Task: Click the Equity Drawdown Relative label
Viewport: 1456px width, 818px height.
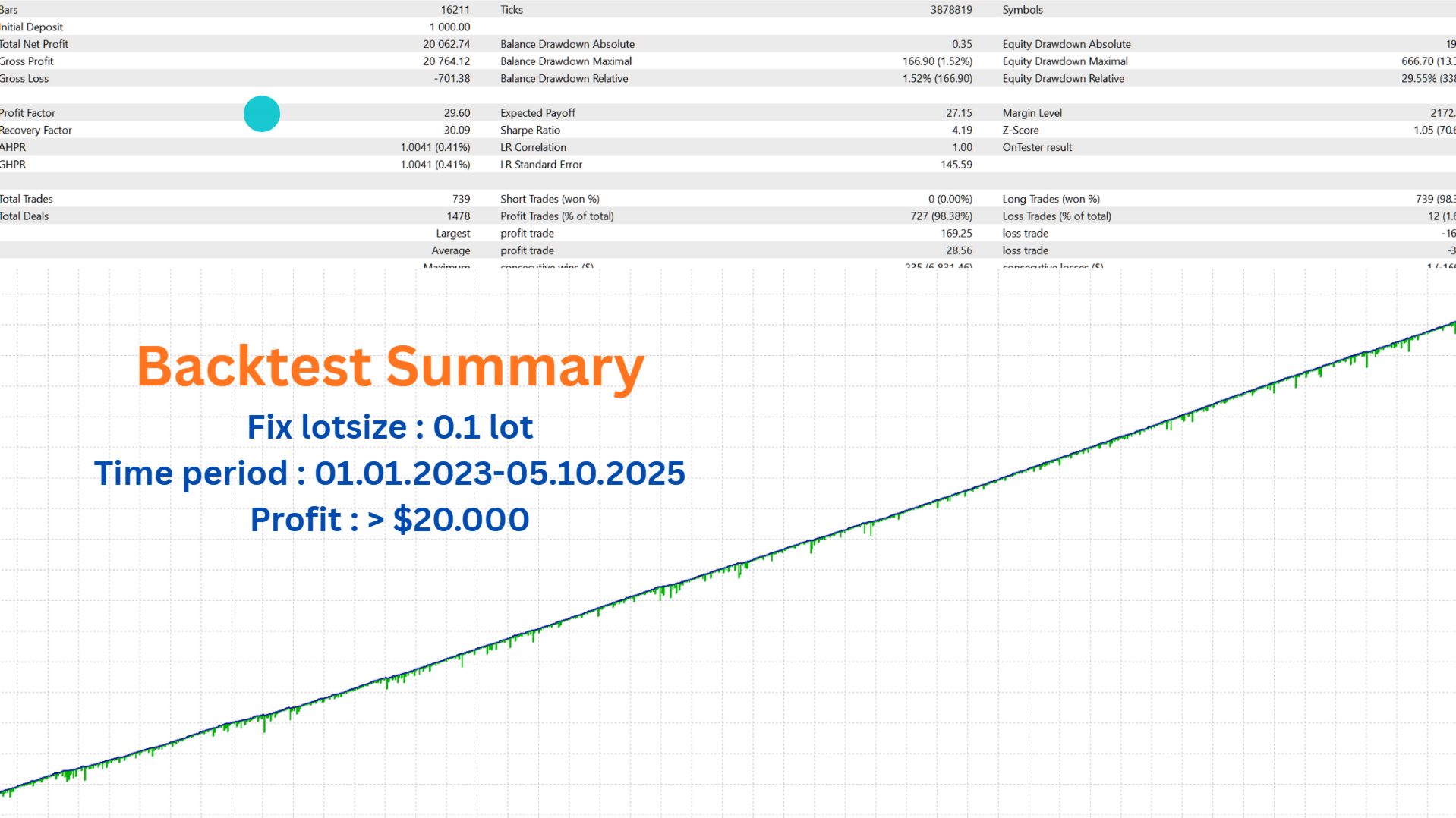Action: pyautogui.click(x=1062, y=78)
